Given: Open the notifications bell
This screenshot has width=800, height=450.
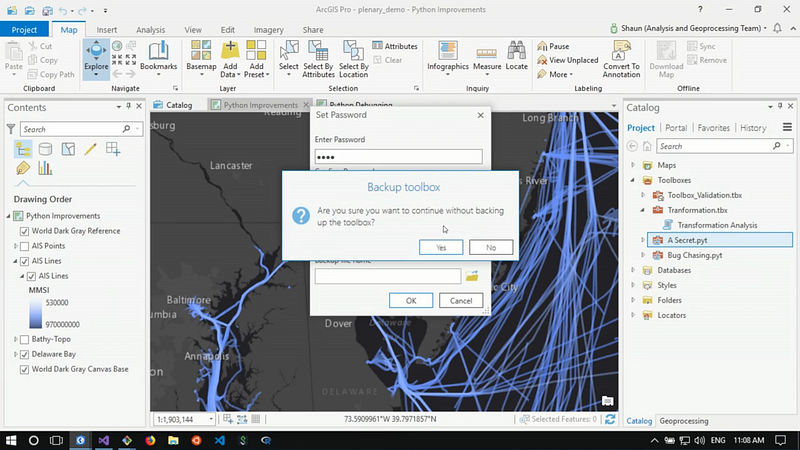Looking at the screenshot, I should coord(777,29).
